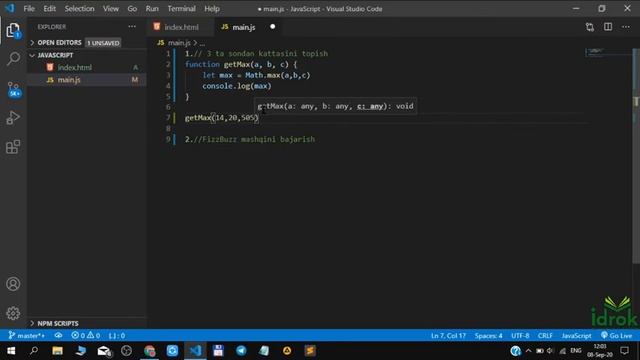Click the ENG input language indicator
This screenshot has width=640, height=360.
pos(576,351)
